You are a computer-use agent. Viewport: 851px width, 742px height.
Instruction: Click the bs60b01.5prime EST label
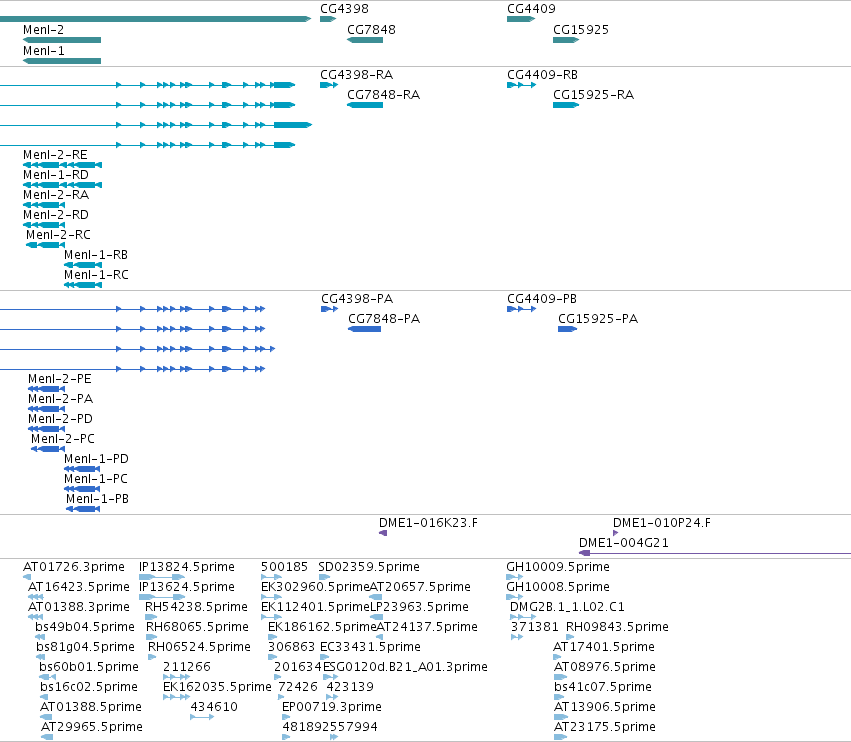89,667
